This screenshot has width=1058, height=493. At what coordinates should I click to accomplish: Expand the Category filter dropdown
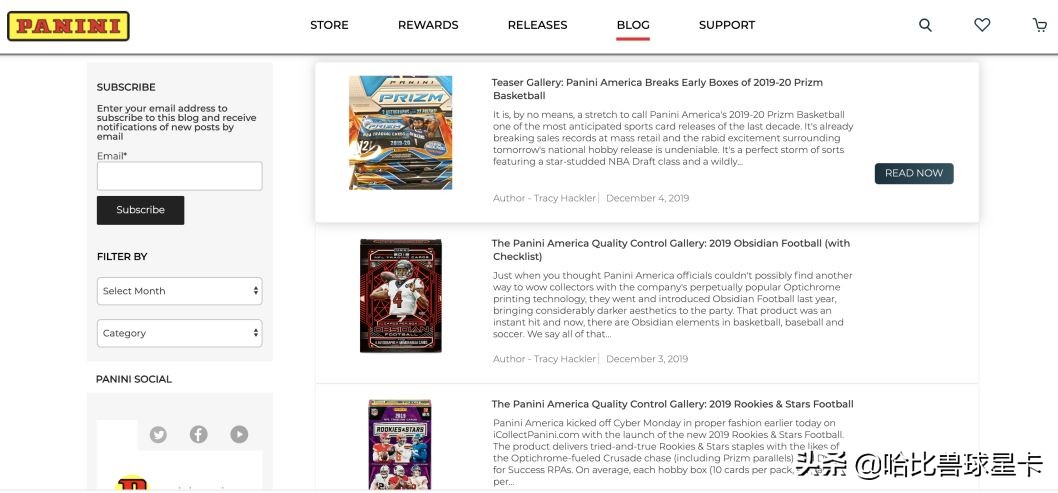pos(179,333)
